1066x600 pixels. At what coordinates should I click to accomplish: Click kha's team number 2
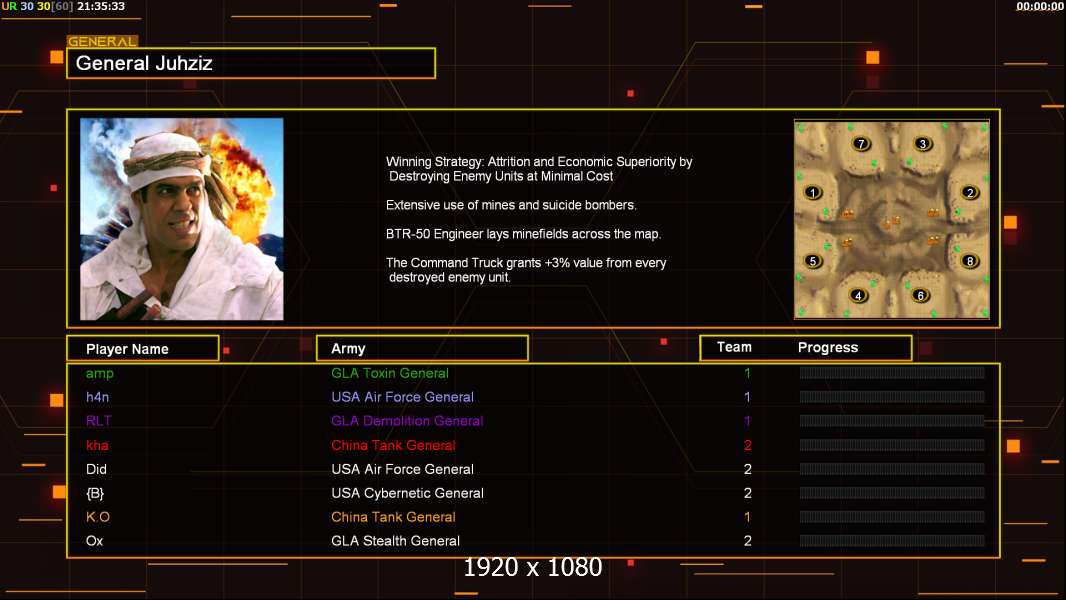point(747,445)
